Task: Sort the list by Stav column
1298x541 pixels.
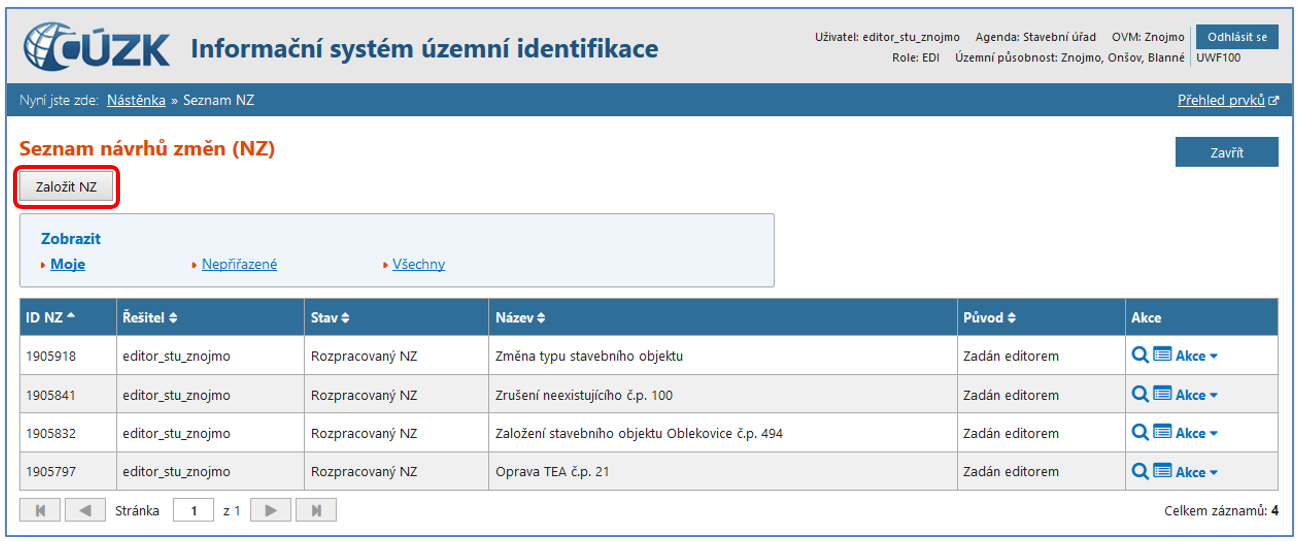Action: pos(330,318)
